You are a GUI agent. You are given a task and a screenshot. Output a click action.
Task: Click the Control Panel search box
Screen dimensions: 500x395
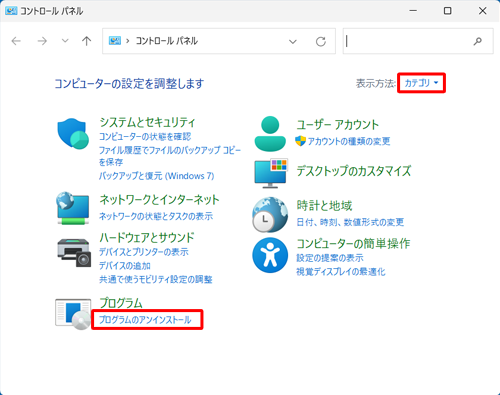click(x=418, y=41)
